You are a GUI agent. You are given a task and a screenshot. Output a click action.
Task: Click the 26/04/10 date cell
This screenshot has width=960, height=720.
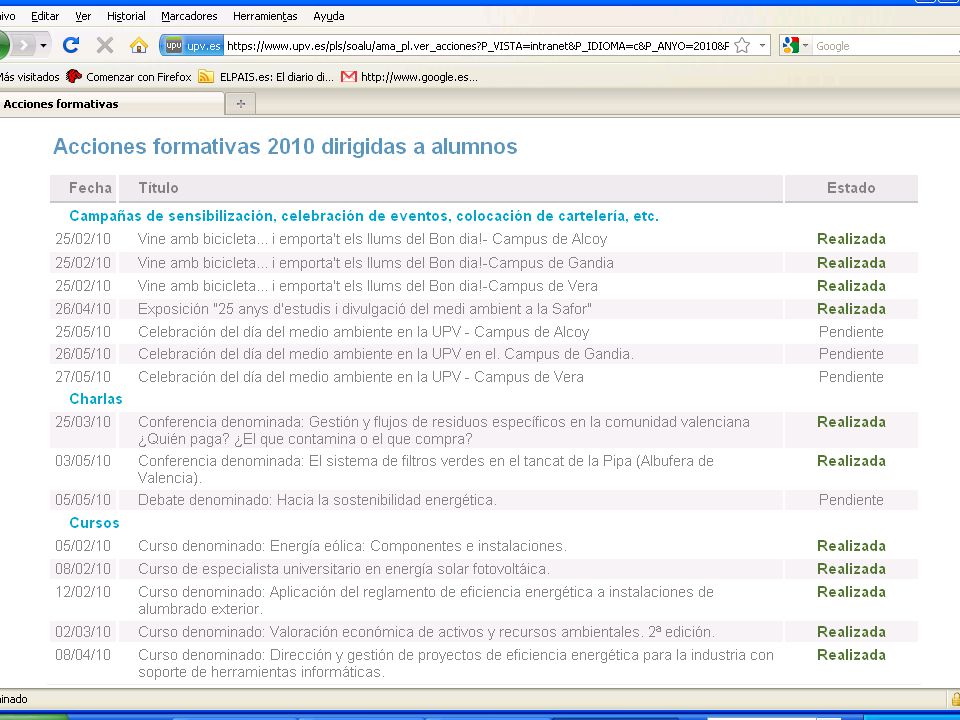point(83,309)
